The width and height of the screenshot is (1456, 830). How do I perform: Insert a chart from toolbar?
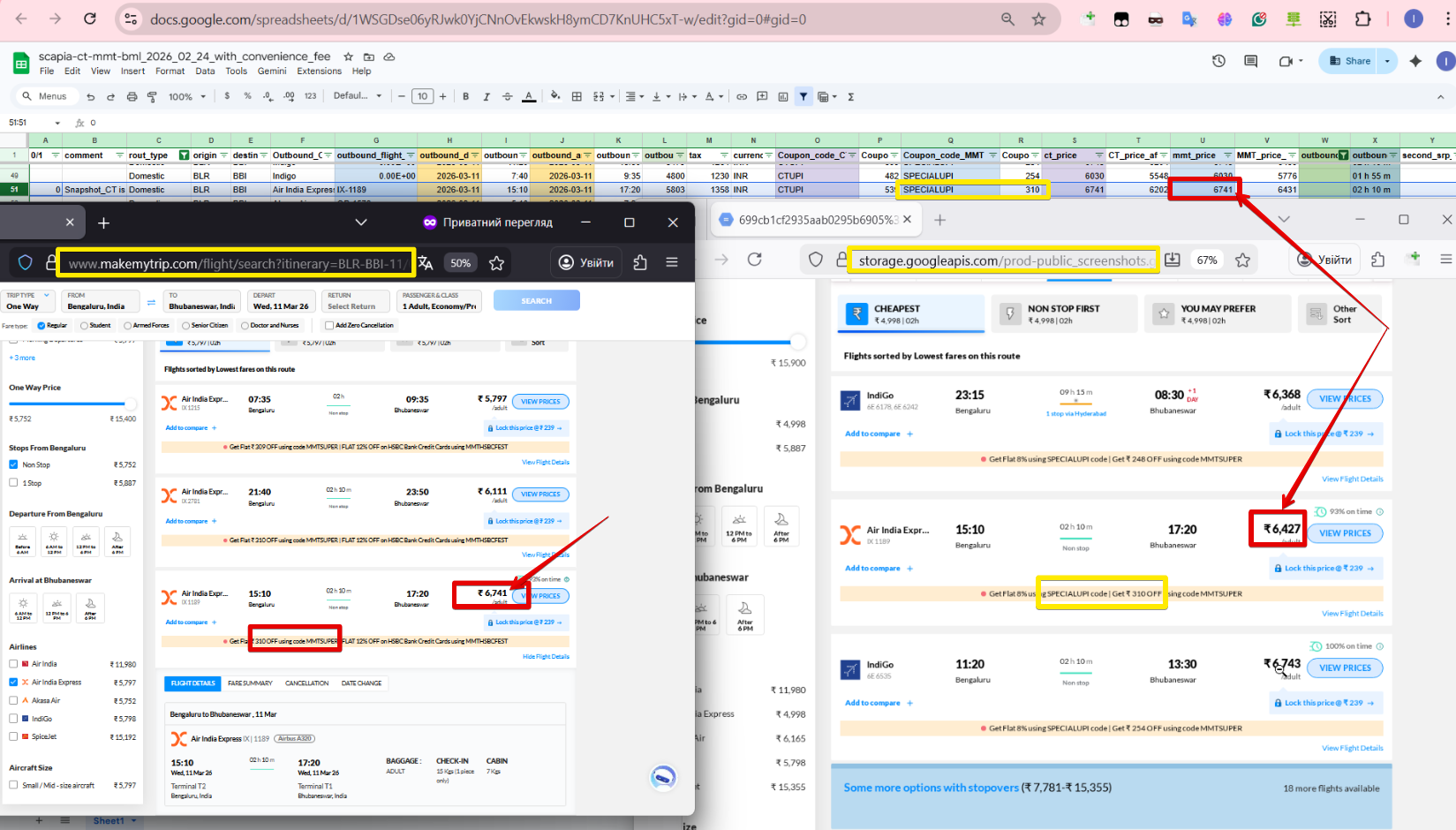tap(782, 97)
